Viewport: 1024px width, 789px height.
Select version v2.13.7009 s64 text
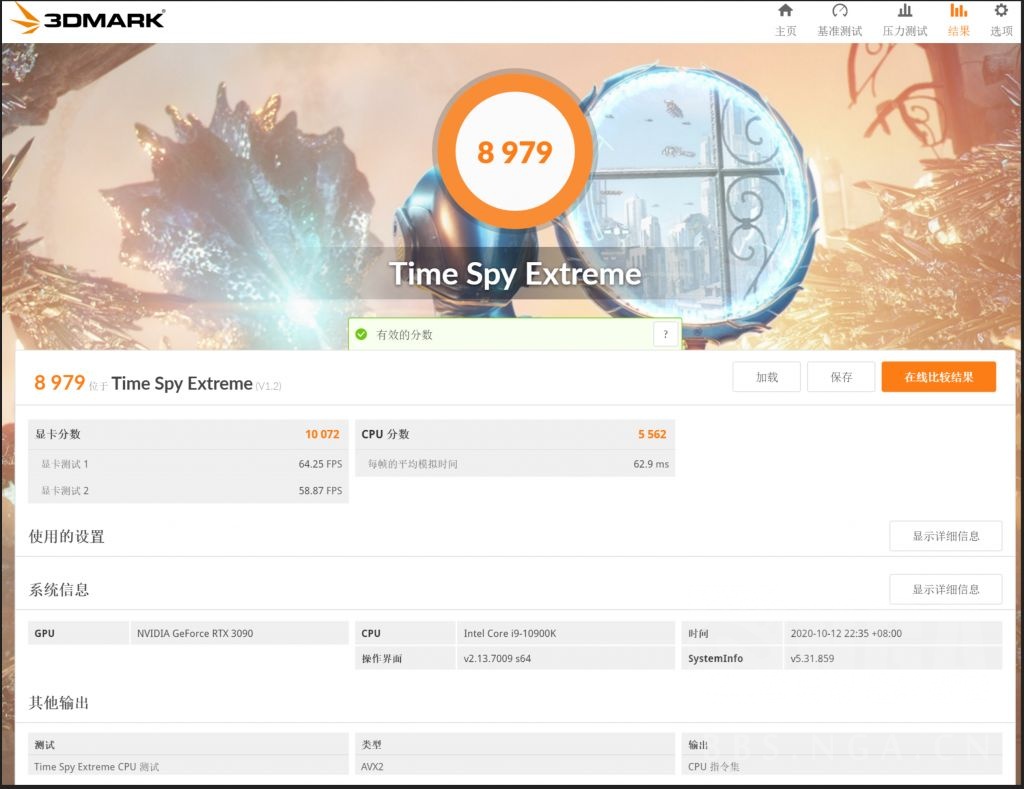click(x=497, y=658)
